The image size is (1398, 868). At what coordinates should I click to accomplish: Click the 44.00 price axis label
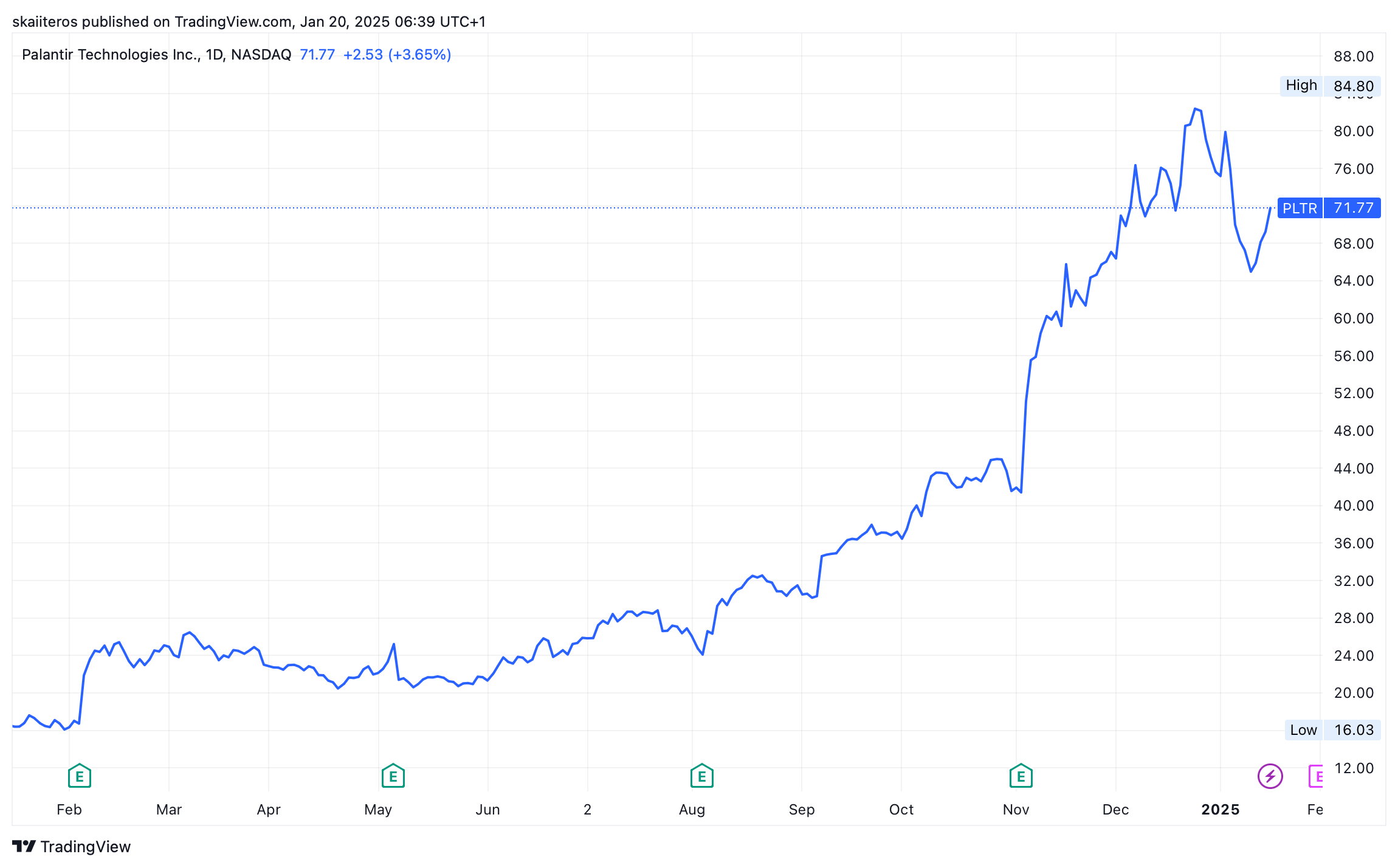(1354, 469)
